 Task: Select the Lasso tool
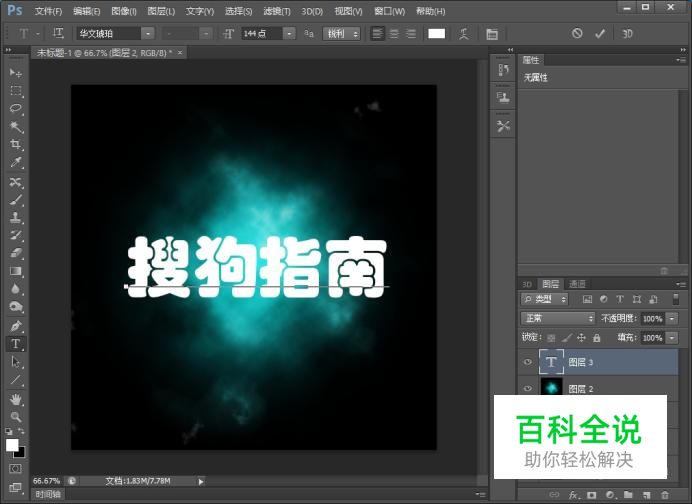tap(15, 109)
